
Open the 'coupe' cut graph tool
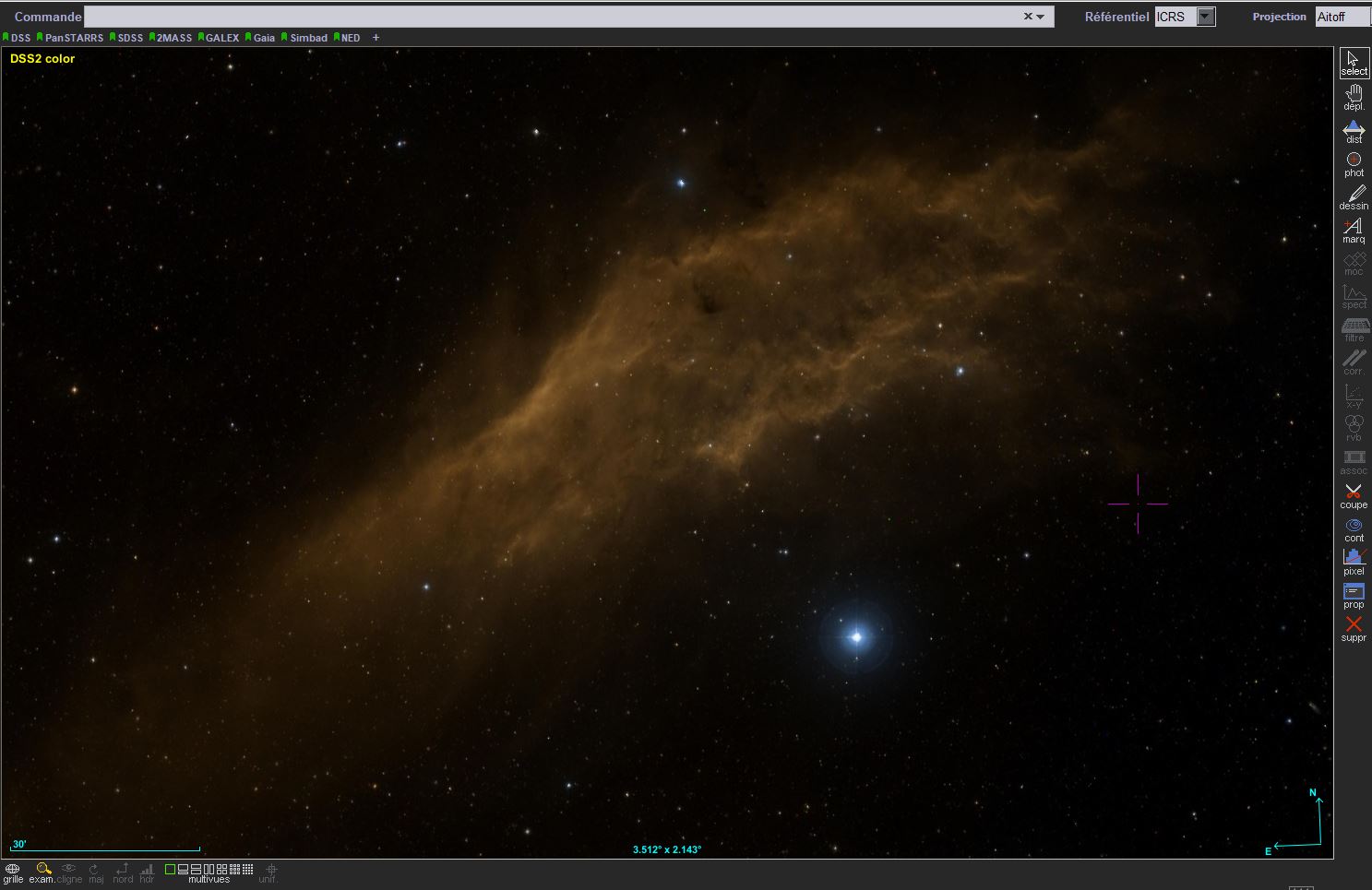pyautogui.click(x=1354, y=495)
